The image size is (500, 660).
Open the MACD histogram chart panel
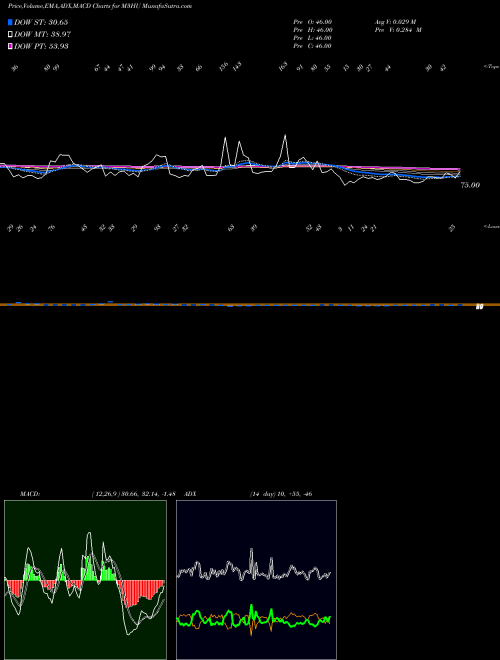tap(85, 580)
